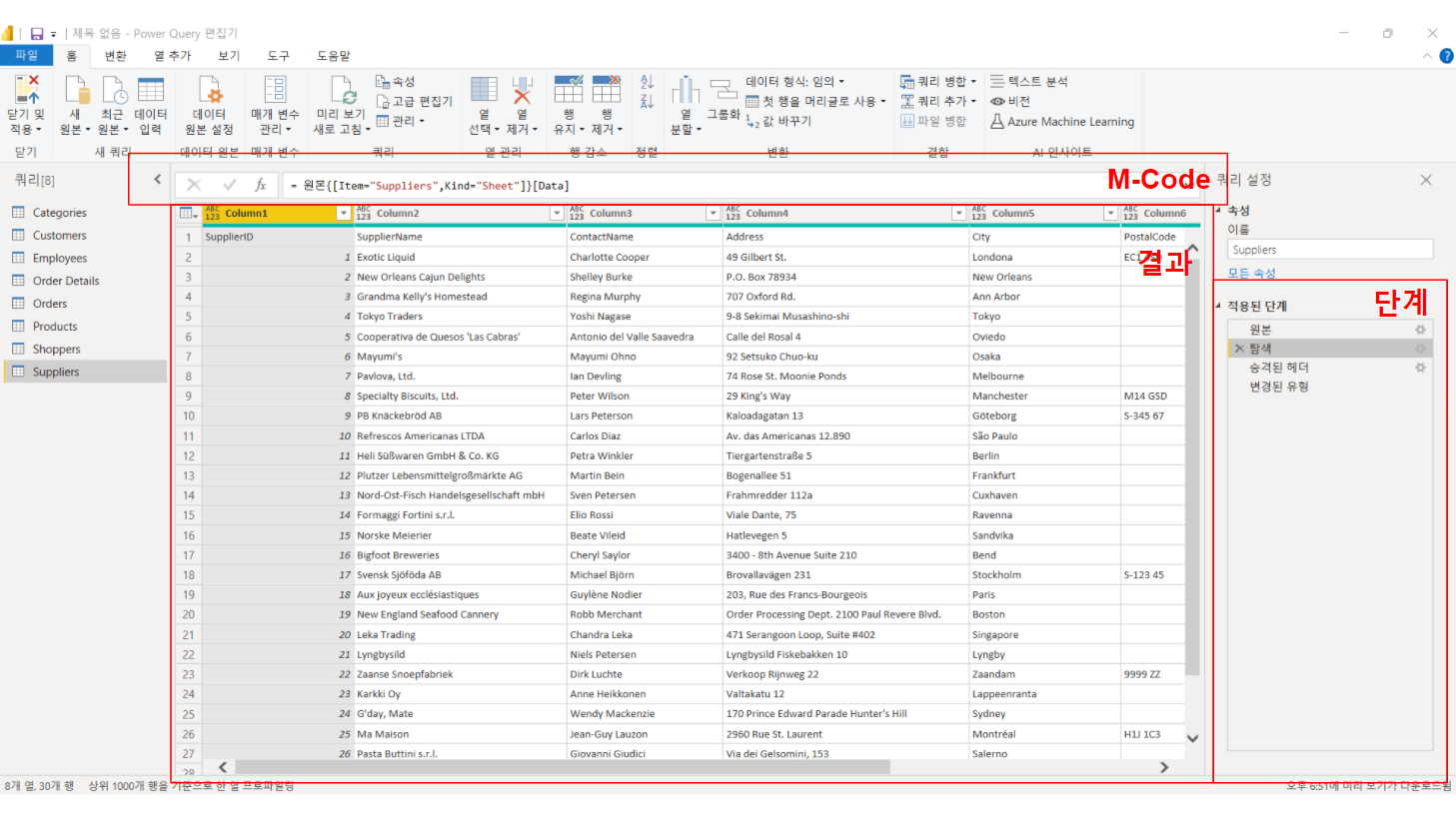
Task: Click the vertical scrollbar of the data grid
Action: pyautogui.click(x=1192, y=467)
